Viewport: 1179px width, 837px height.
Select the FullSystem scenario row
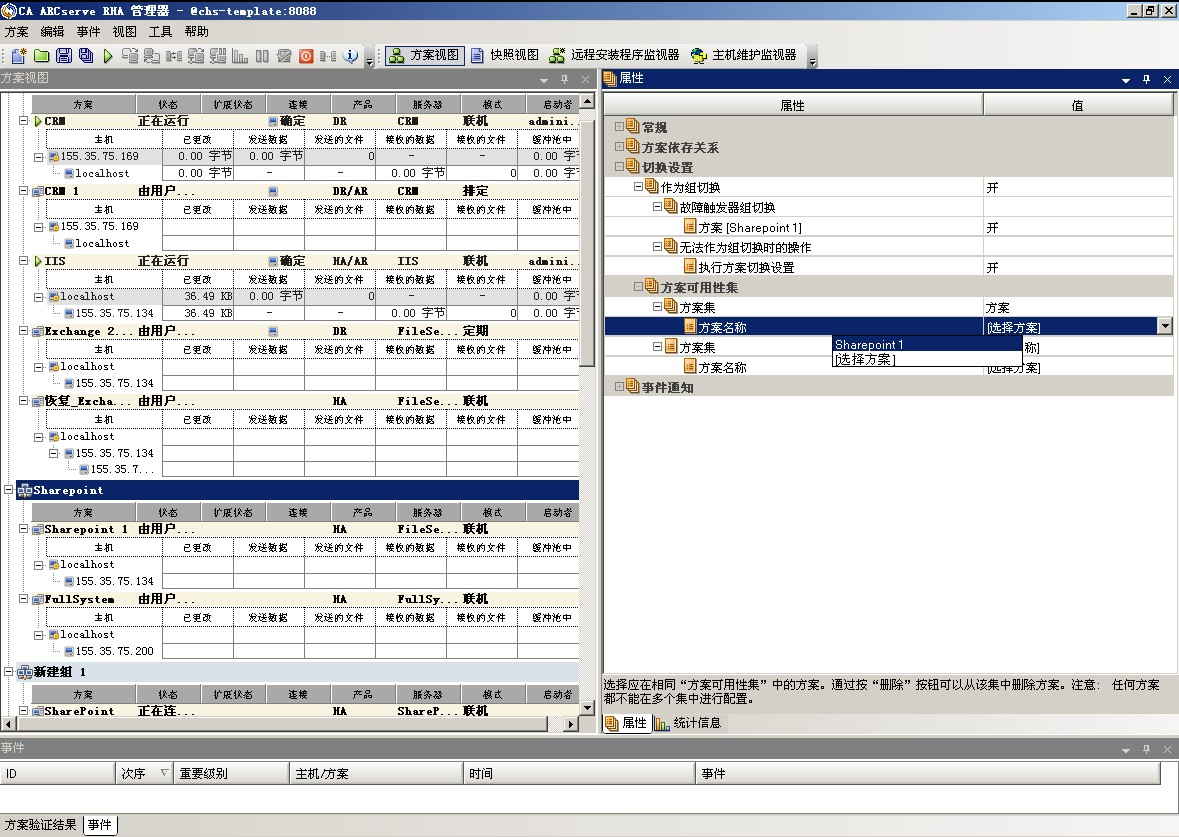tap(80, 599)
